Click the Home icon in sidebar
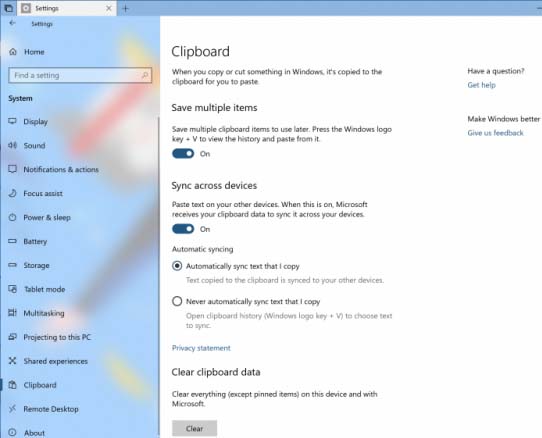The image size is (542, 438). [x=13, y=52]
